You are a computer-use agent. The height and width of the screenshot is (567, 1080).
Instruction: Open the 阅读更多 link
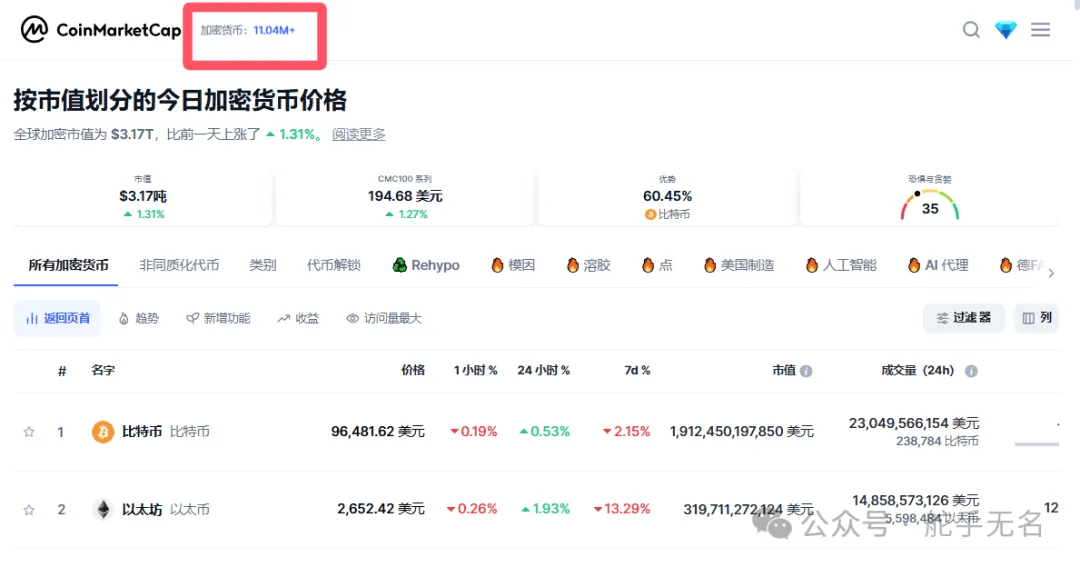coord(359,134)
